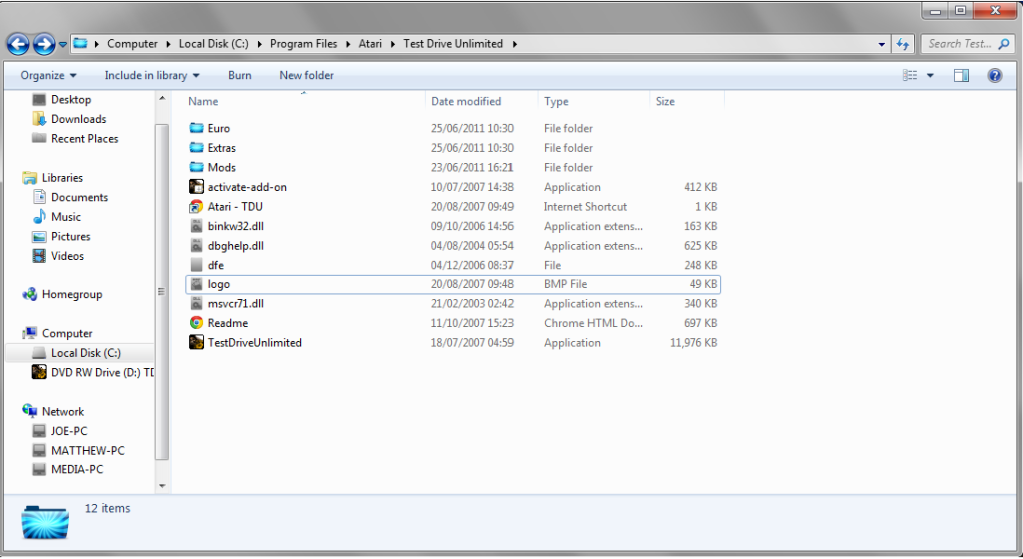The width and height of the screenshot is (1023, 559).
Task: Click the Back navigation arrow button
Action: coord(18,44)
